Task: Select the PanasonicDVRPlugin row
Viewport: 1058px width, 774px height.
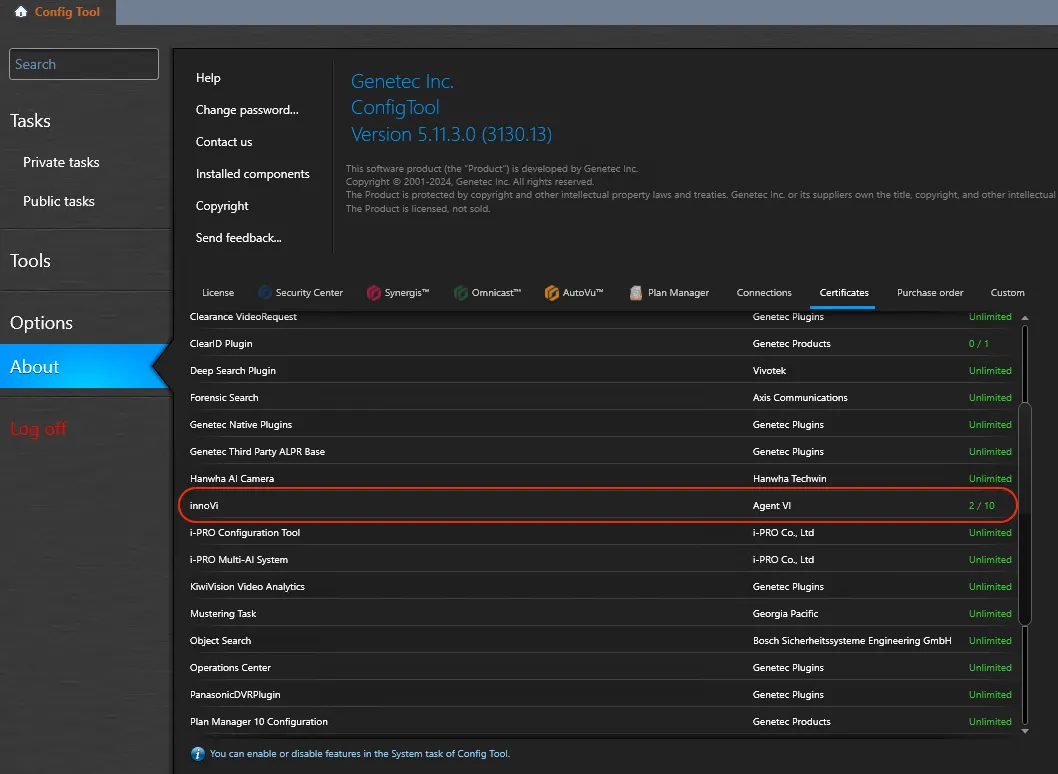Action: pos(601,694)
